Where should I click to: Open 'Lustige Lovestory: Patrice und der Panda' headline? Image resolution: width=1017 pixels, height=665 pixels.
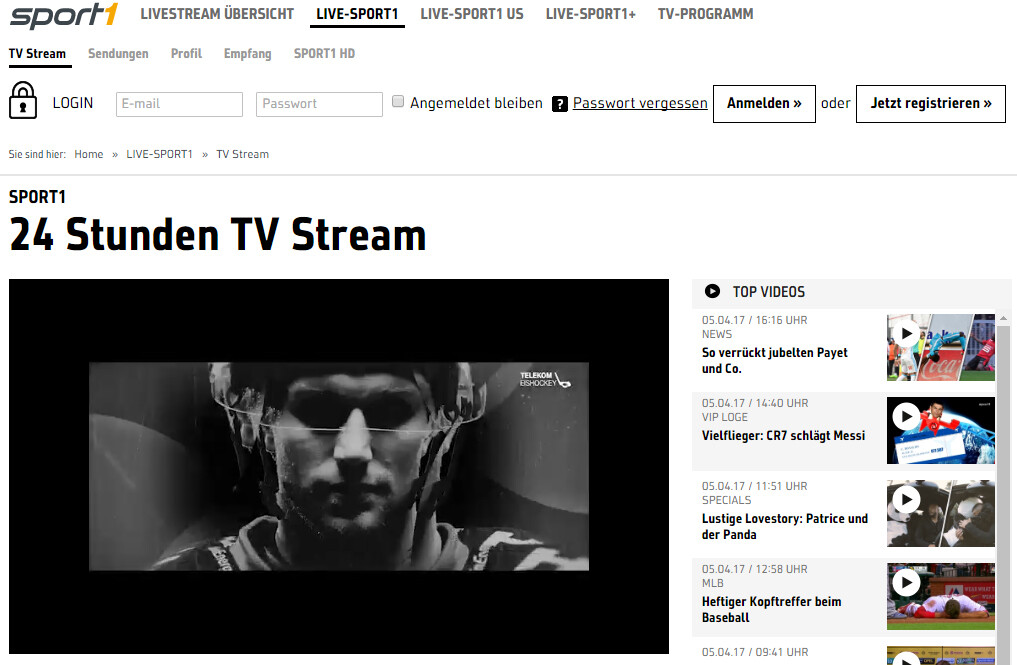(785, 527)
